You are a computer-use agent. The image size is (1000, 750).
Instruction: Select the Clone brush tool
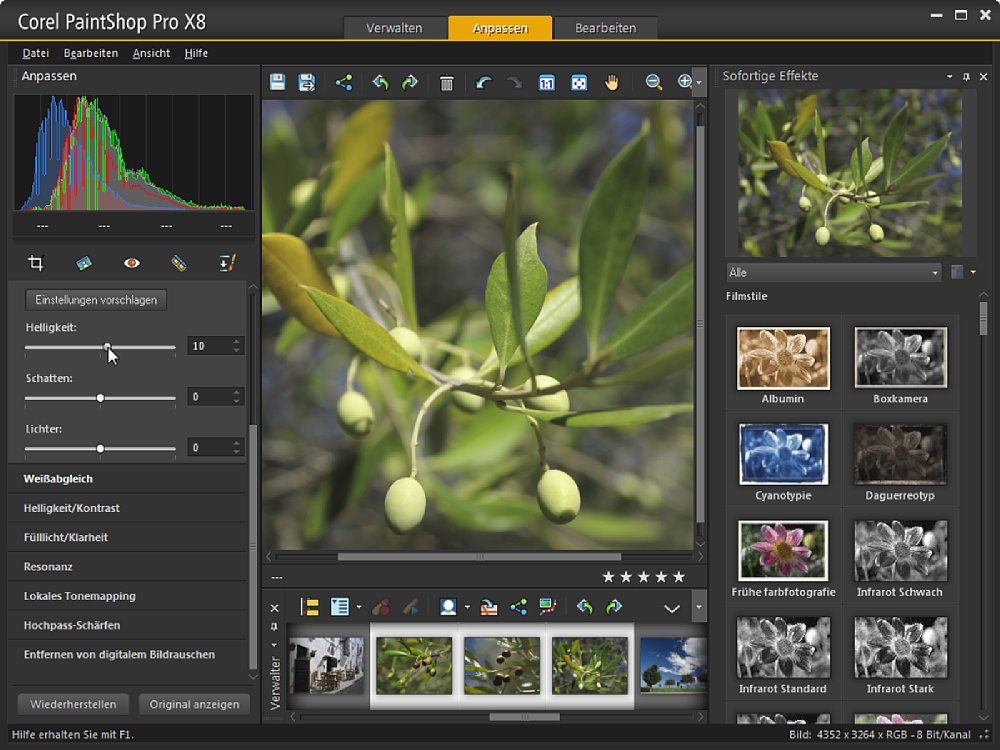pos(227,263)
